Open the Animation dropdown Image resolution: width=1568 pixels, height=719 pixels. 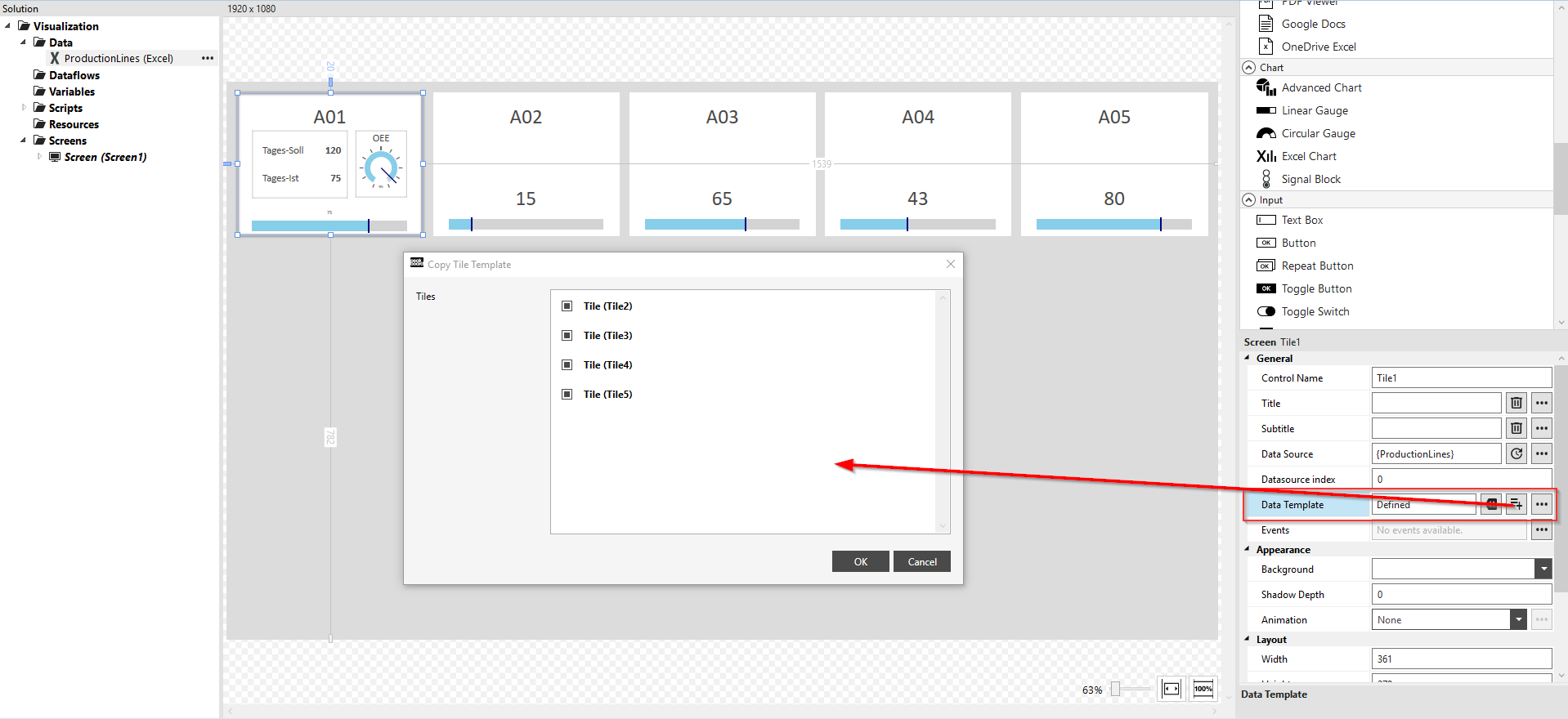pos(1517,620)
